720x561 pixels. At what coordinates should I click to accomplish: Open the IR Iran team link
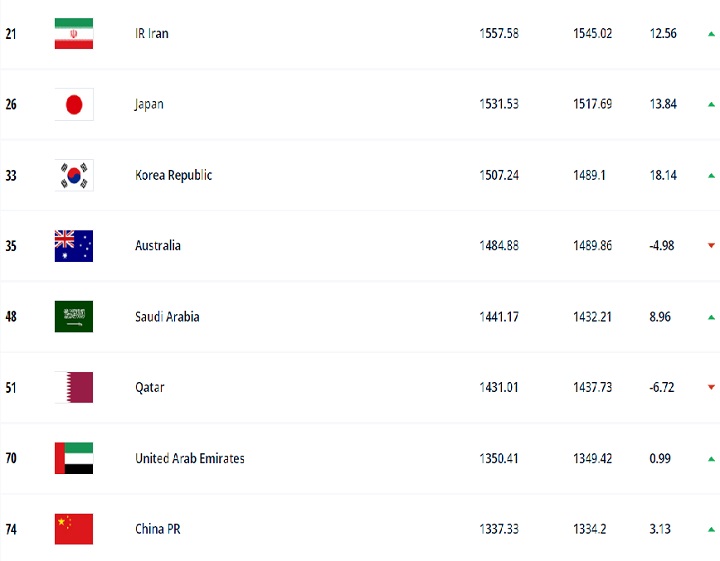point(152,34)
